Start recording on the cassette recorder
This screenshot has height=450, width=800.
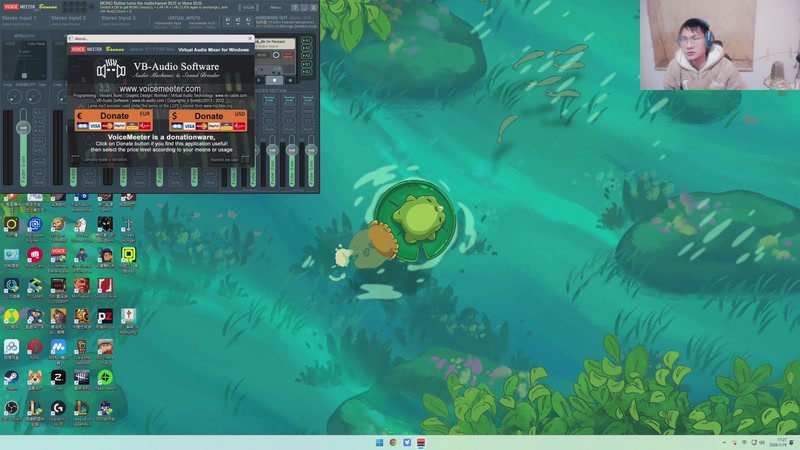290,80
